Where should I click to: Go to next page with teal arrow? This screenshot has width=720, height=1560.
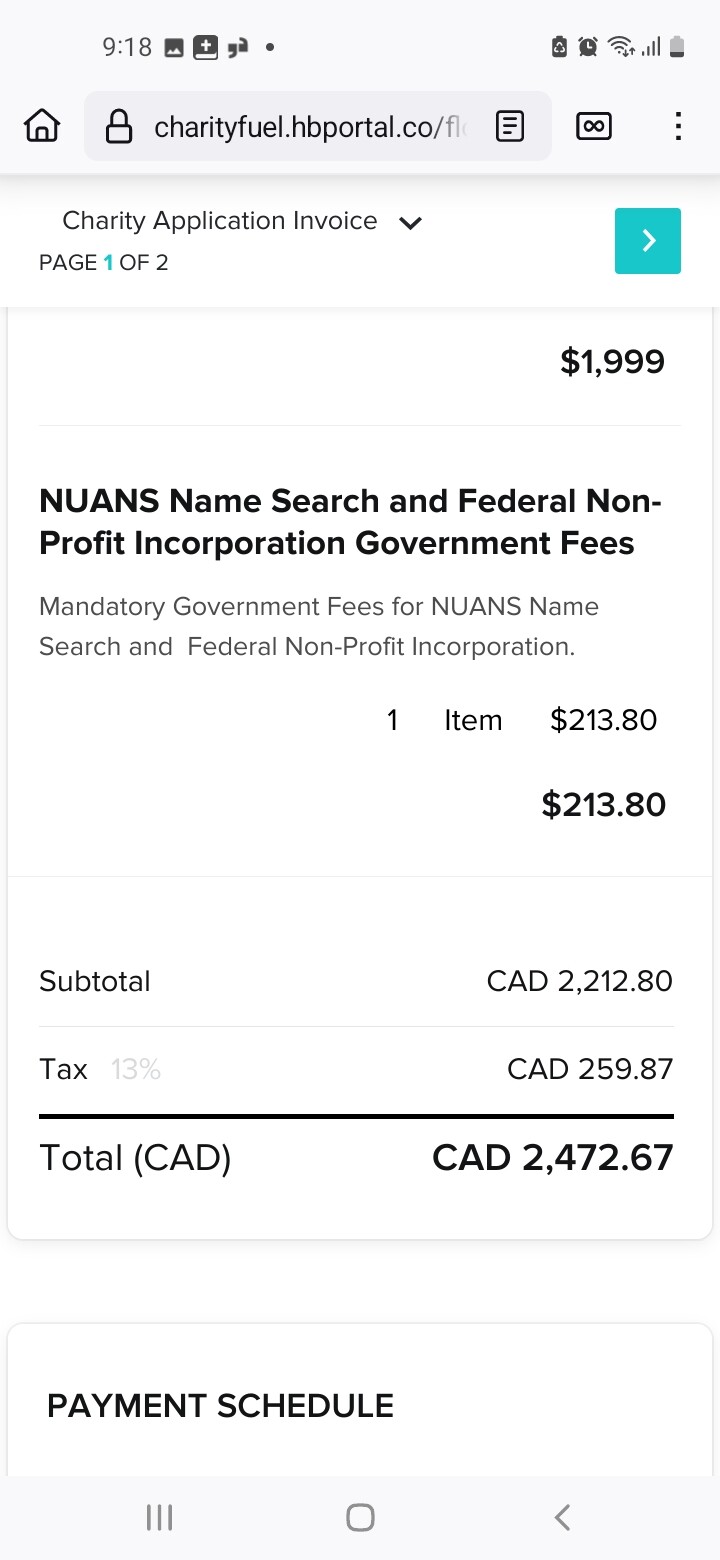[647, 241]
